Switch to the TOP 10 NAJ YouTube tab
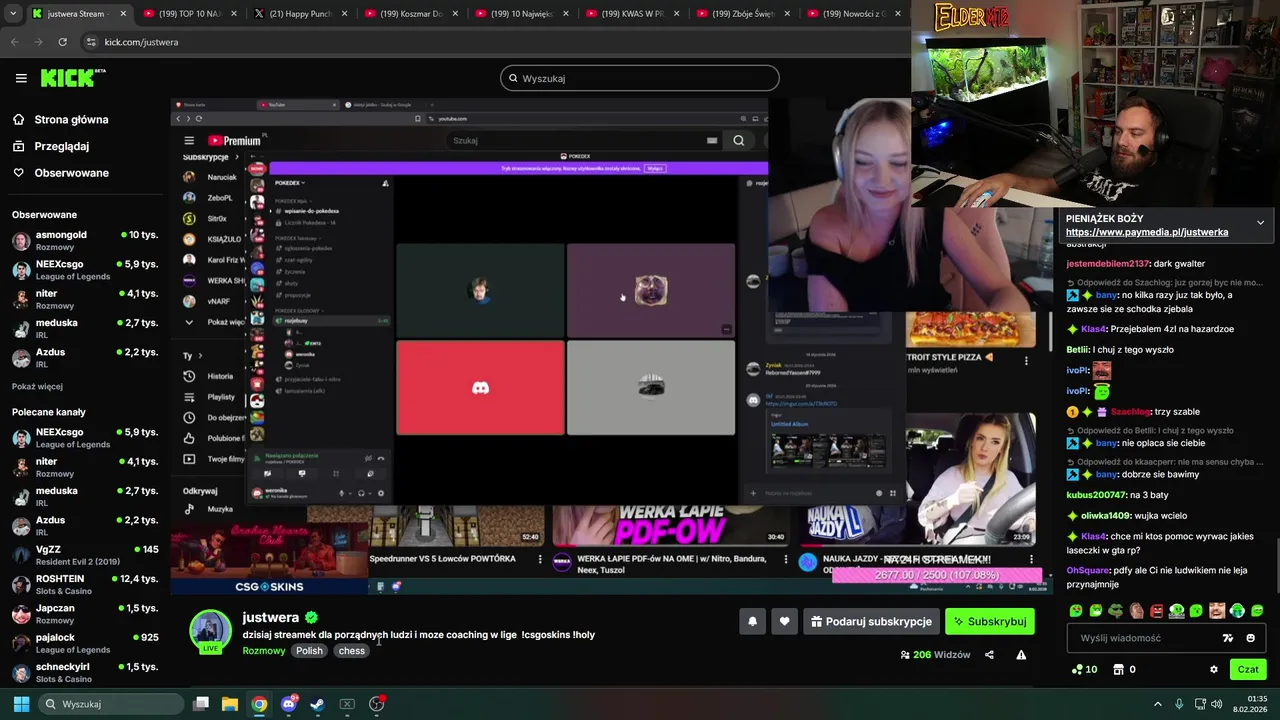This screenshot has width=1280, height=720. pyautogui.click(x=188, y=14)
